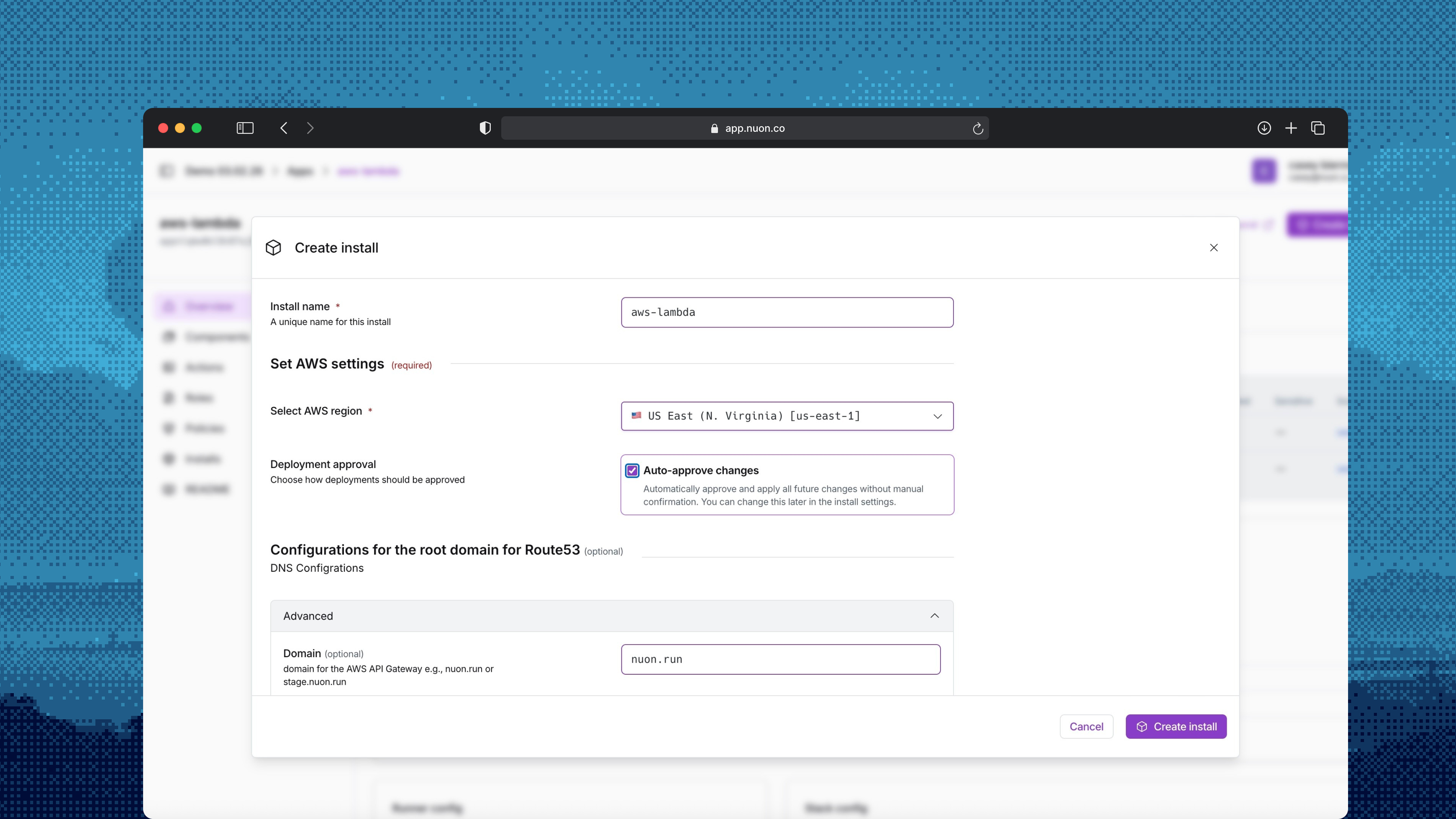The height and width of the screenshot is (819, 1456).
Task: Click the cube icon beside Create install title
Action: coord(274,248)
